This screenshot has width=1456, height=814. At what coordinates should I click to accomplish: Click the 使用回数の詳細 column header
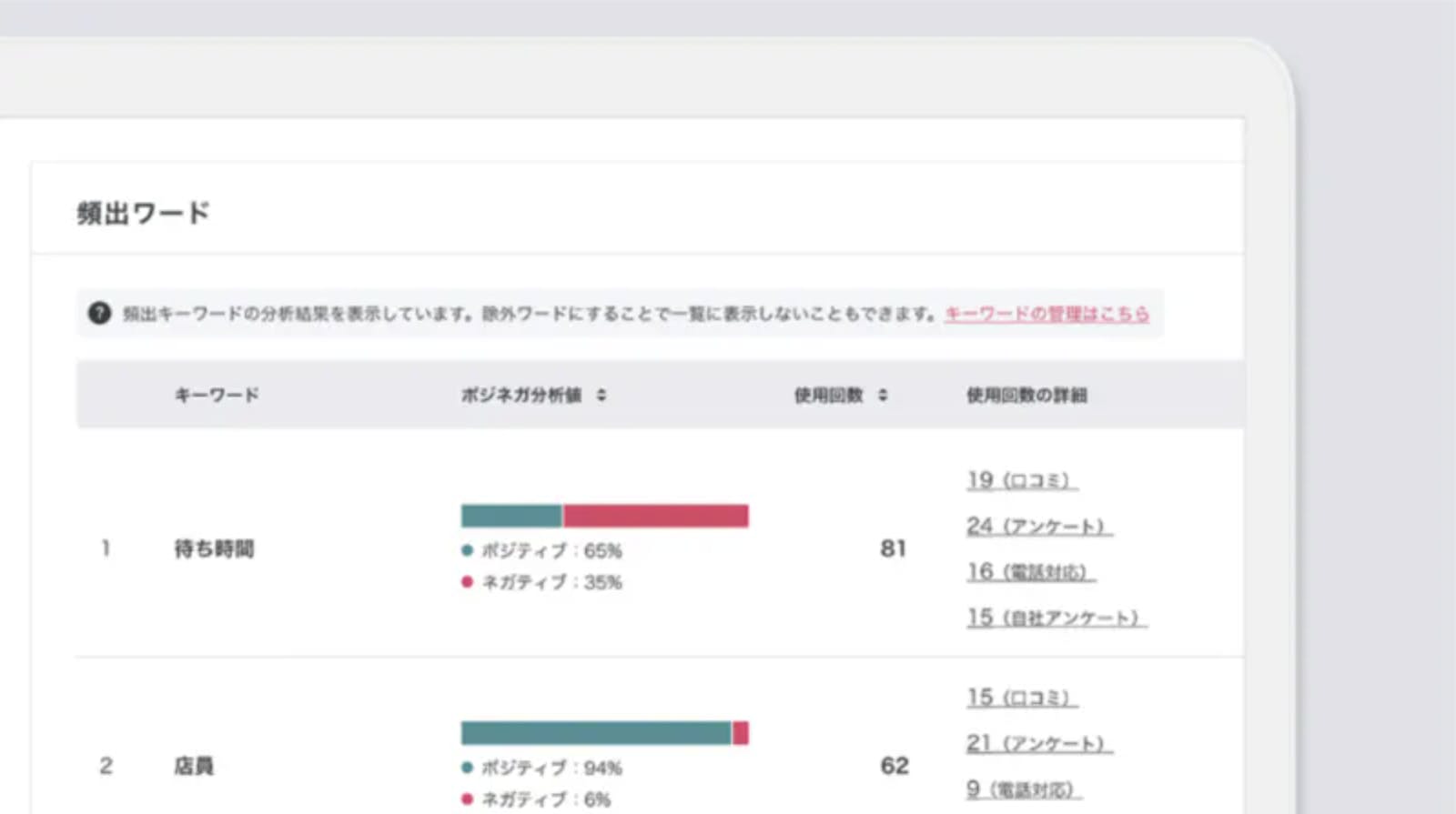click(x=1026, y=395)
